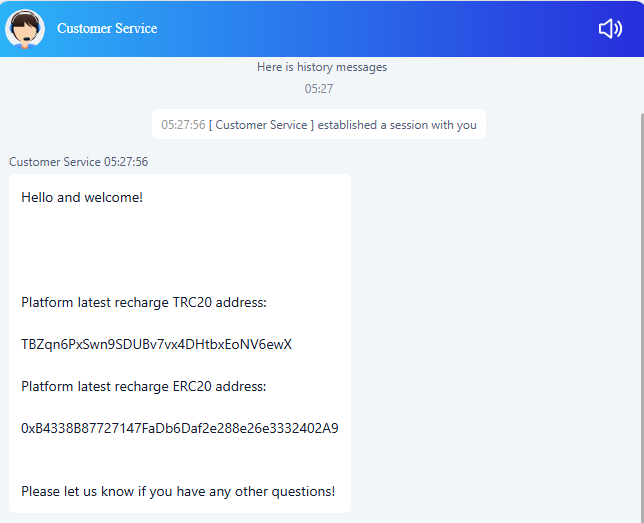Click the 05:27 time divider
This screenshot has width=644, height=523.
(319, 89)
